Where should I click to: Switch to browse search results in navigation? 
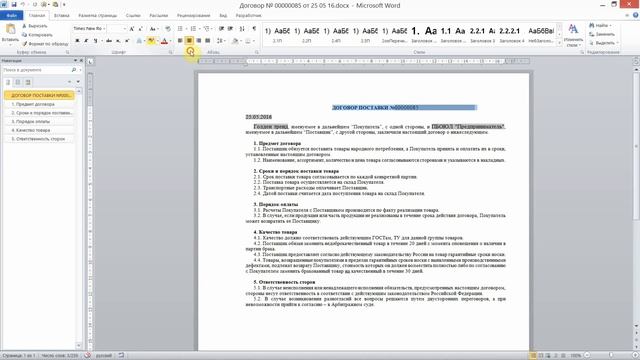(x=28, y=82)
